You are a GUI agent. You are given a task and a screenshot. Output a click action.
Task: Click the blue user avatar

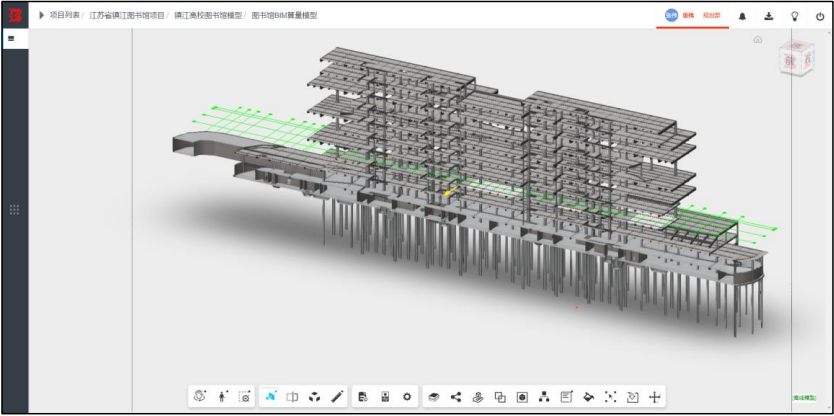(x=671, y=15)
